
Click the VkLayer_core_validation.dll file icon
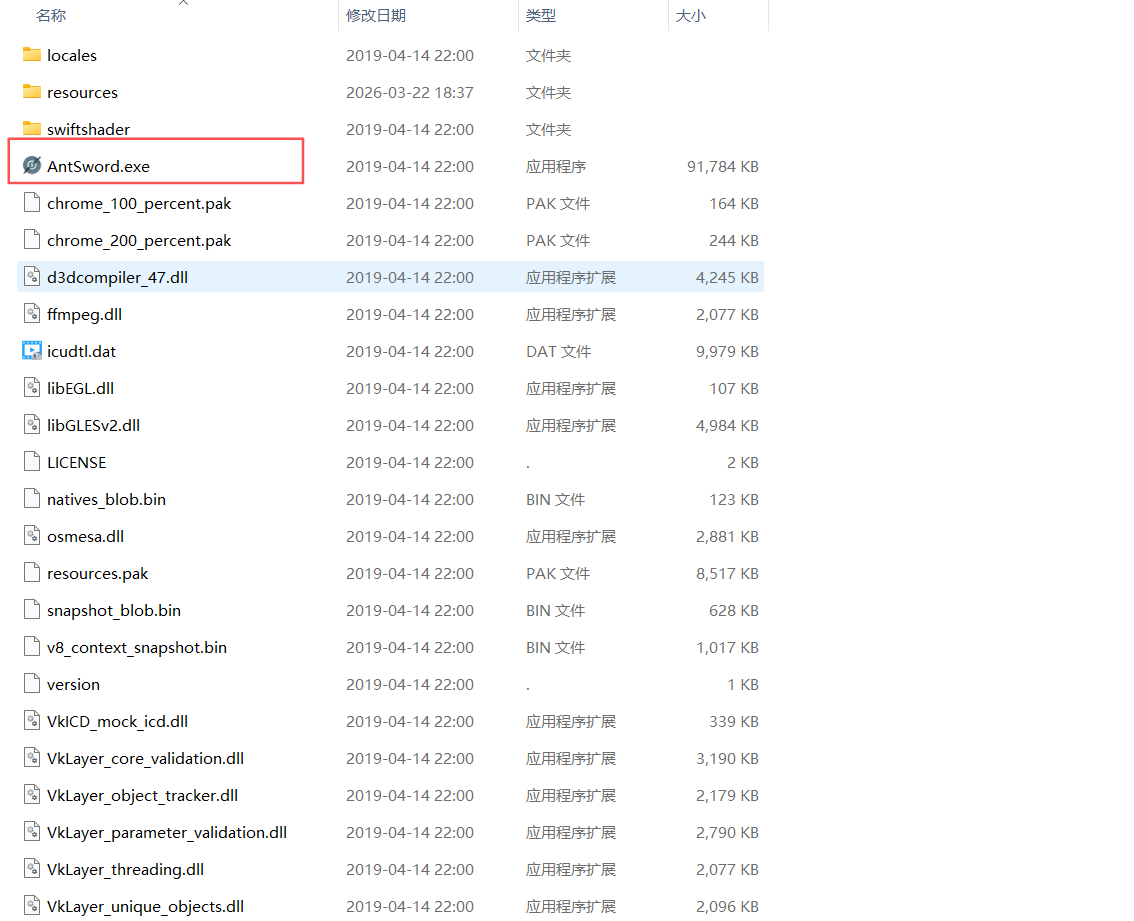pos(32,757)
